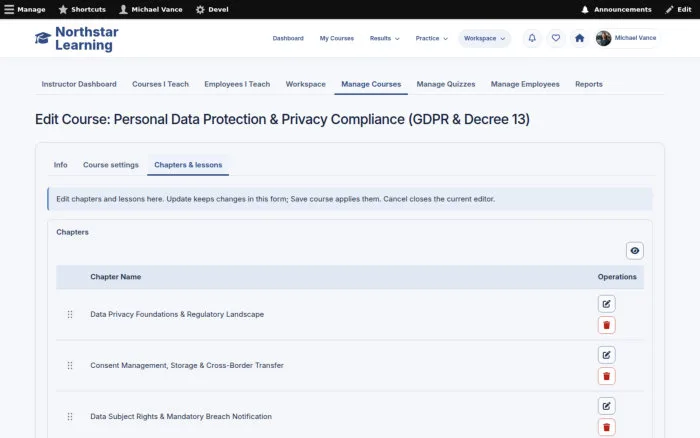Switch to Employees I Teach tab
The width and height of the screenshot is (700, 438).
tap(237, 84)
